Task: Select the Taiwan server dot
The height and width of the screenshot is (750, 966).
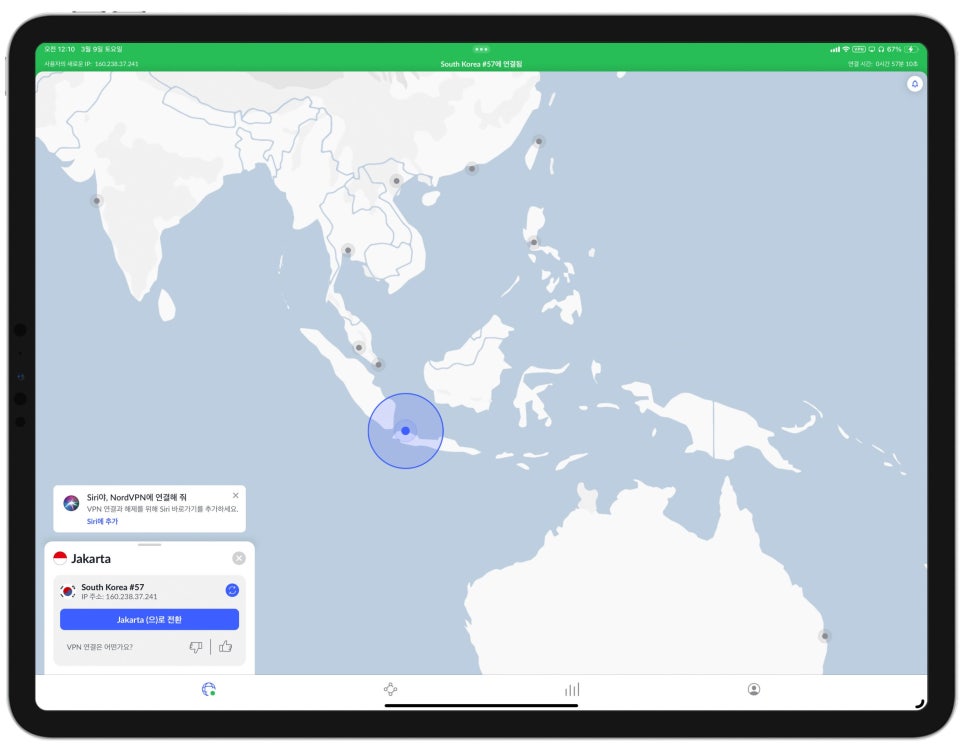Action: tap(538, 141)
